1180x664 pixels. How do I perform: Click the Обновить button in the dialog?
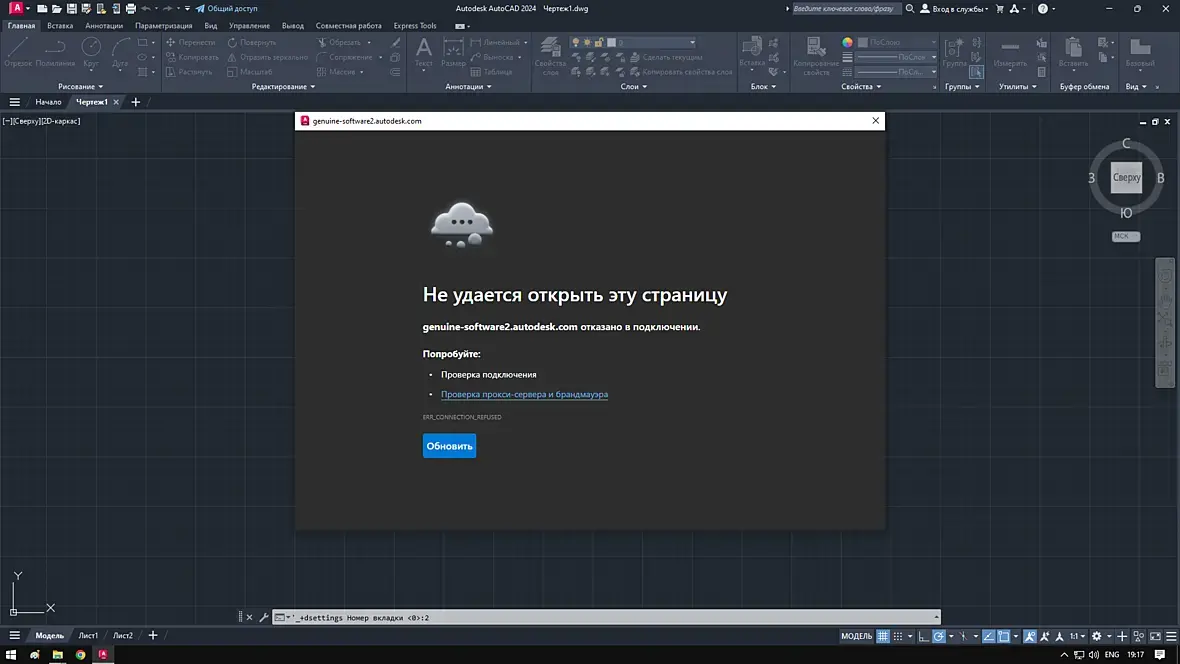[x=449, y=446]
